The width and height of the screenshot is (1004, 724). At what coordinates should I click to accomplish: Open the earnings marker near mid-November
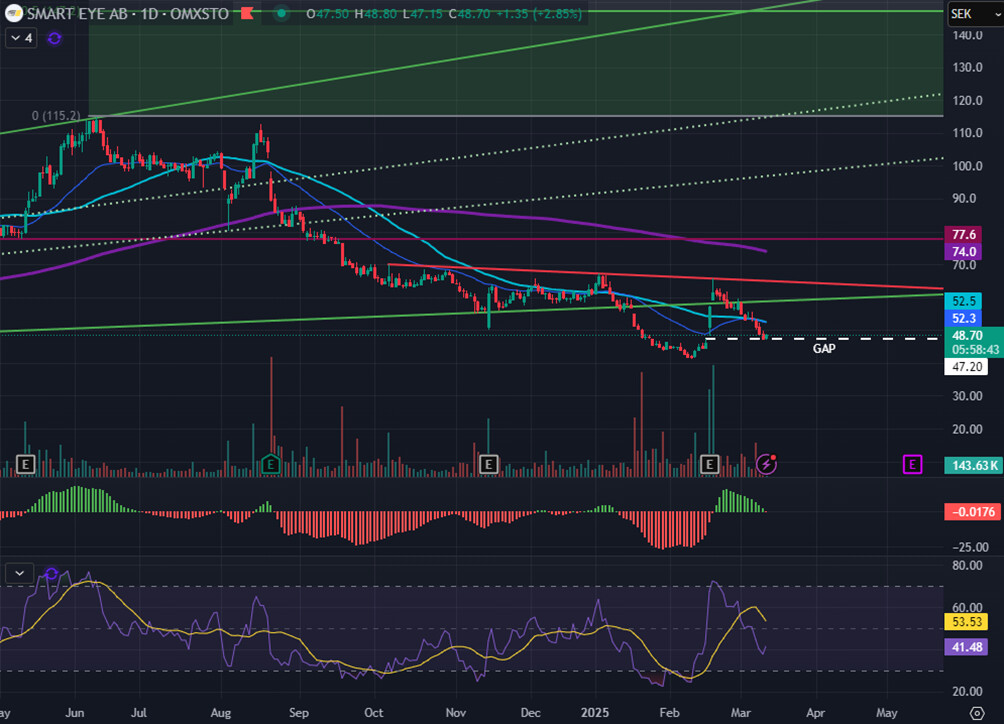tap(488, 464)
